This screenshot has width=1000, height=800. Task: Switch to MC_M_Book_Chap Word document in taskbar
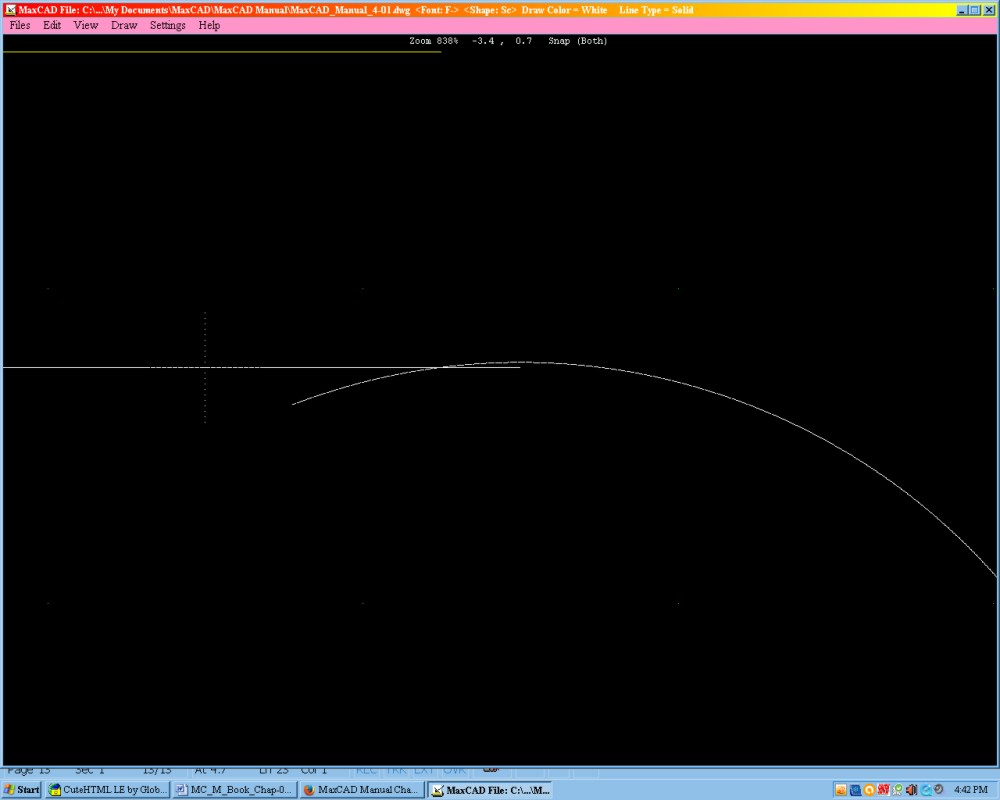click(234, 790)
